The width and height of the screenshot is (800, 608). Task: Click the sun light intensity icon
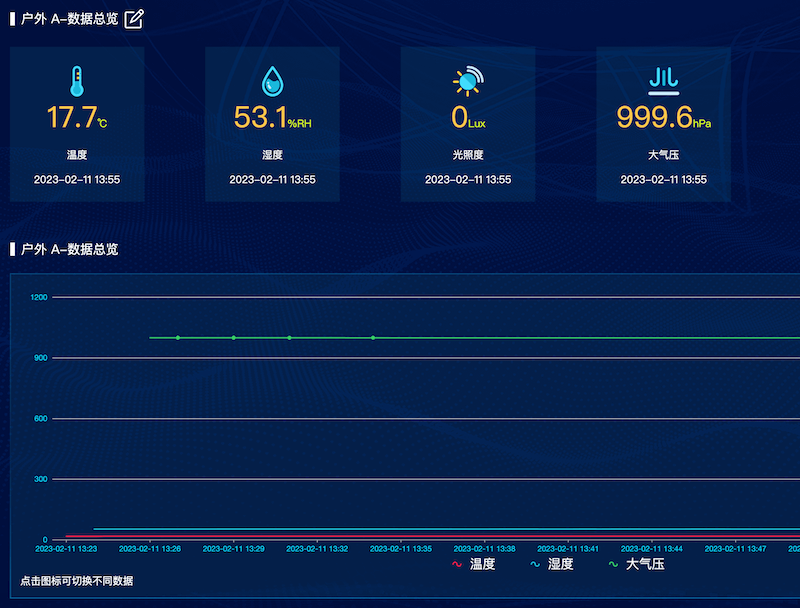coord(467,81)
